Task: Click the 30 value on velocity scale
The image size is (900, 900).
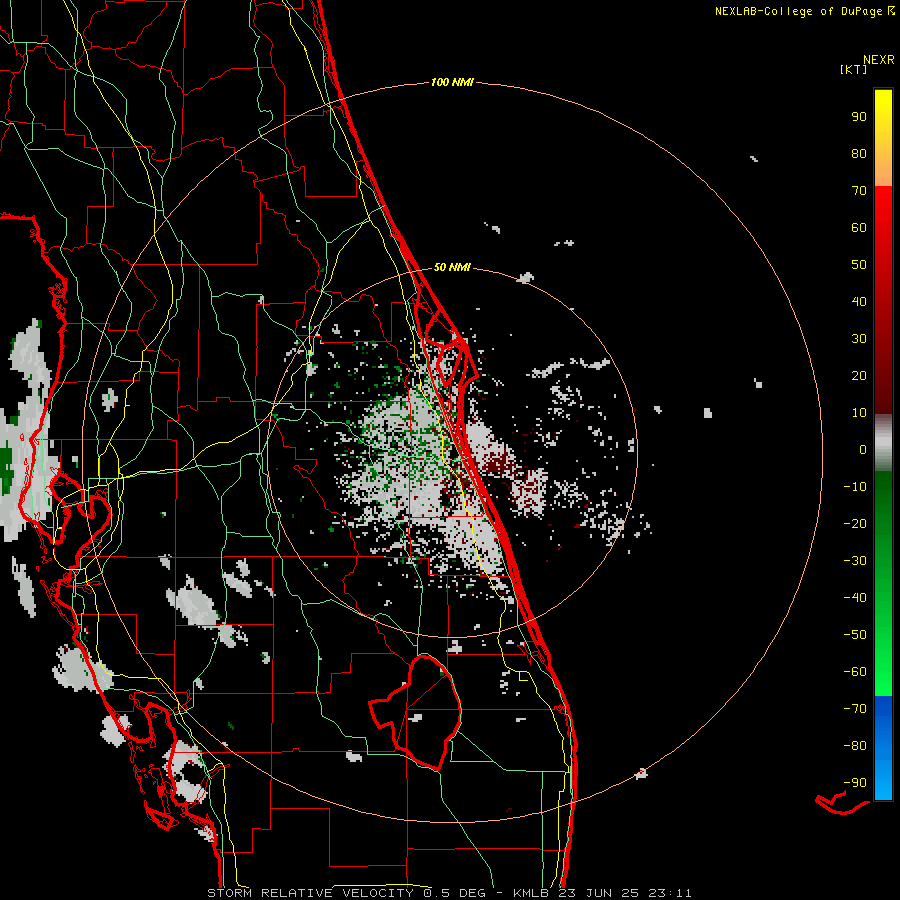Action: (x=859, y=339)
